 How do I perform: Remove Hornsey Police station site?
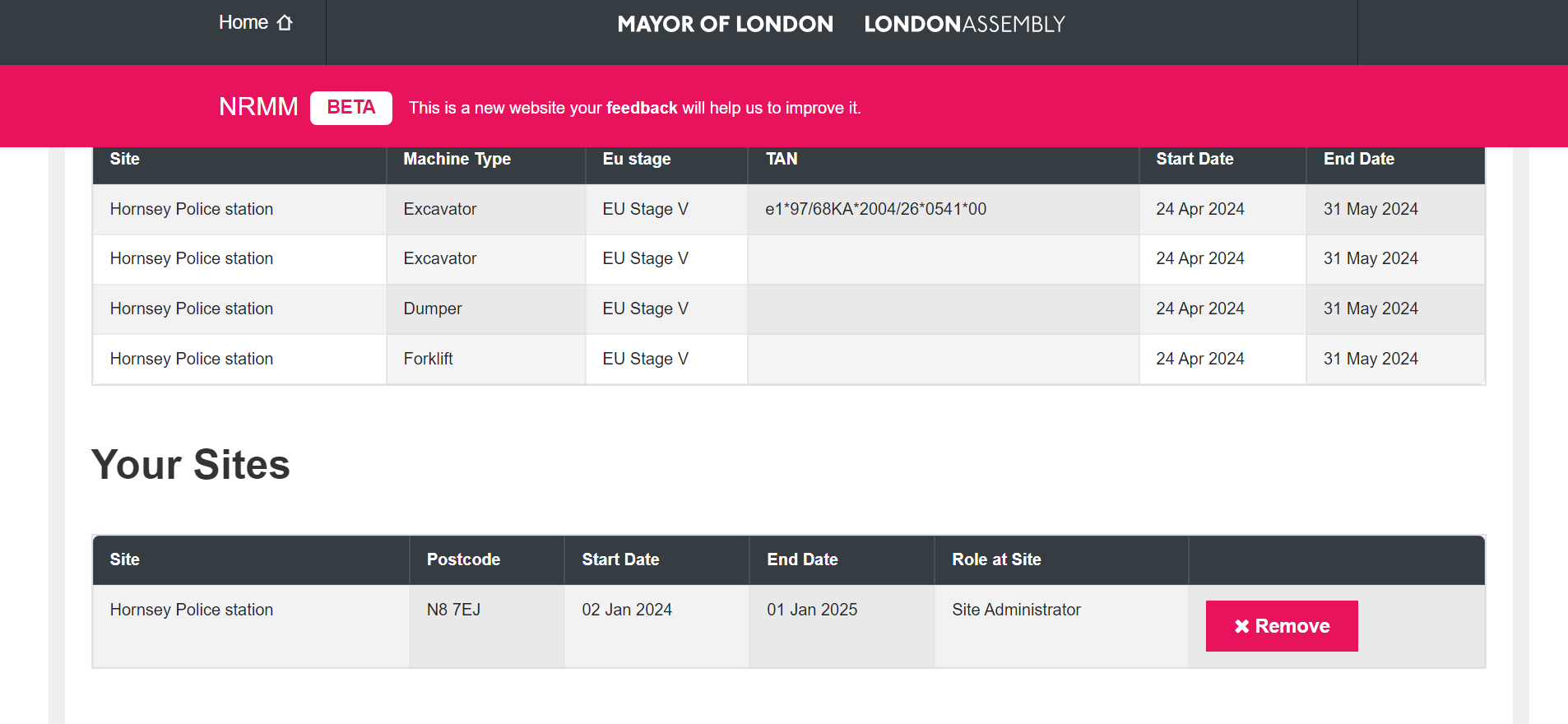point(1282,626)
